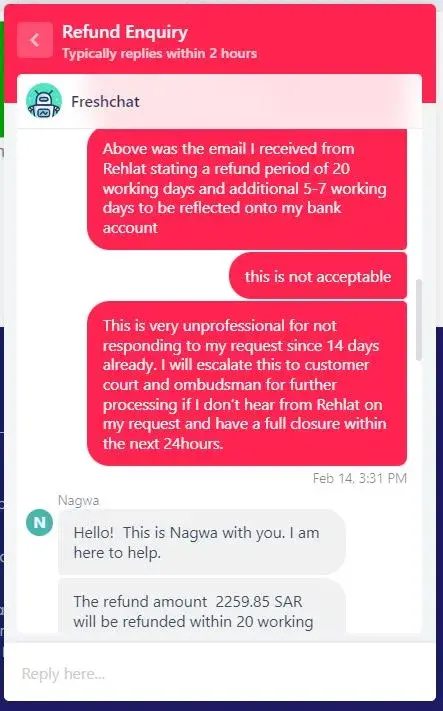443x711 pixels.
Task: Click the white Freshchat banner bar
Action: tap(220, 102)
